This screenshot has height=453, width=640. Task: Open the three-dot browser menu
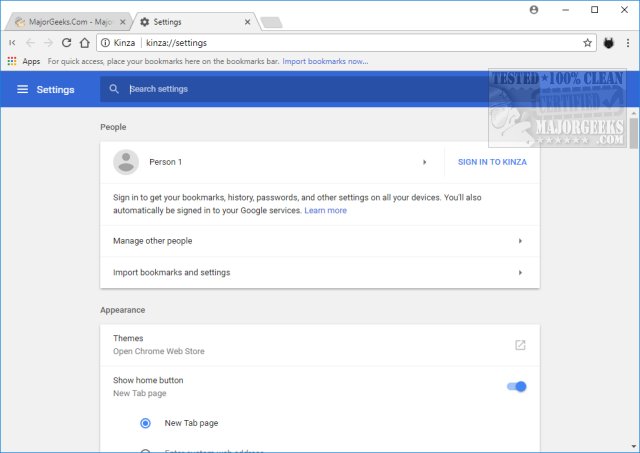click(x=628, y=42)
